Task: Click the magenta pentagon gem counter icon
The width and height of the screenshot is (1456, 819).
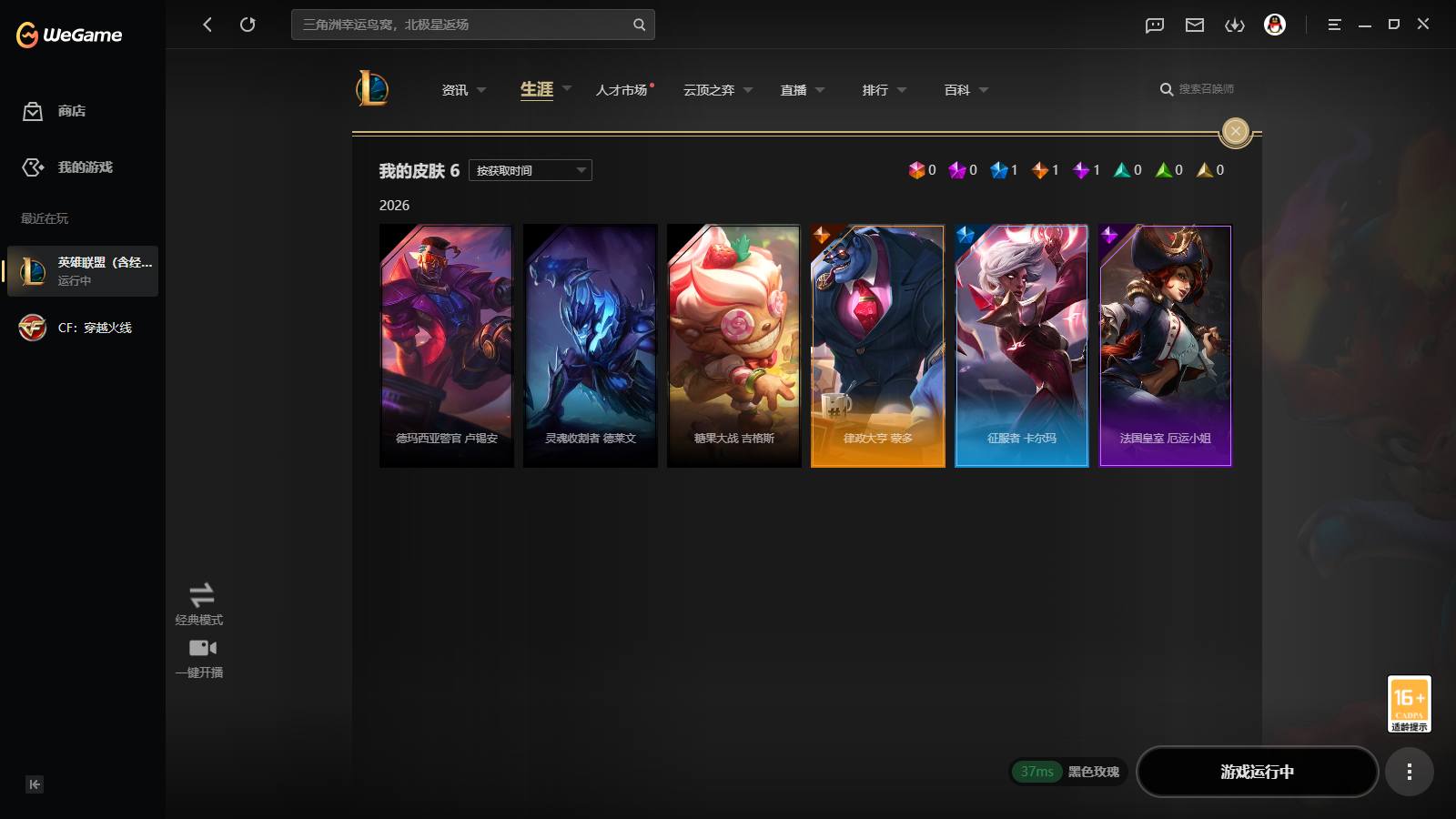Action: pyautogui.click(x=957, y=170)
